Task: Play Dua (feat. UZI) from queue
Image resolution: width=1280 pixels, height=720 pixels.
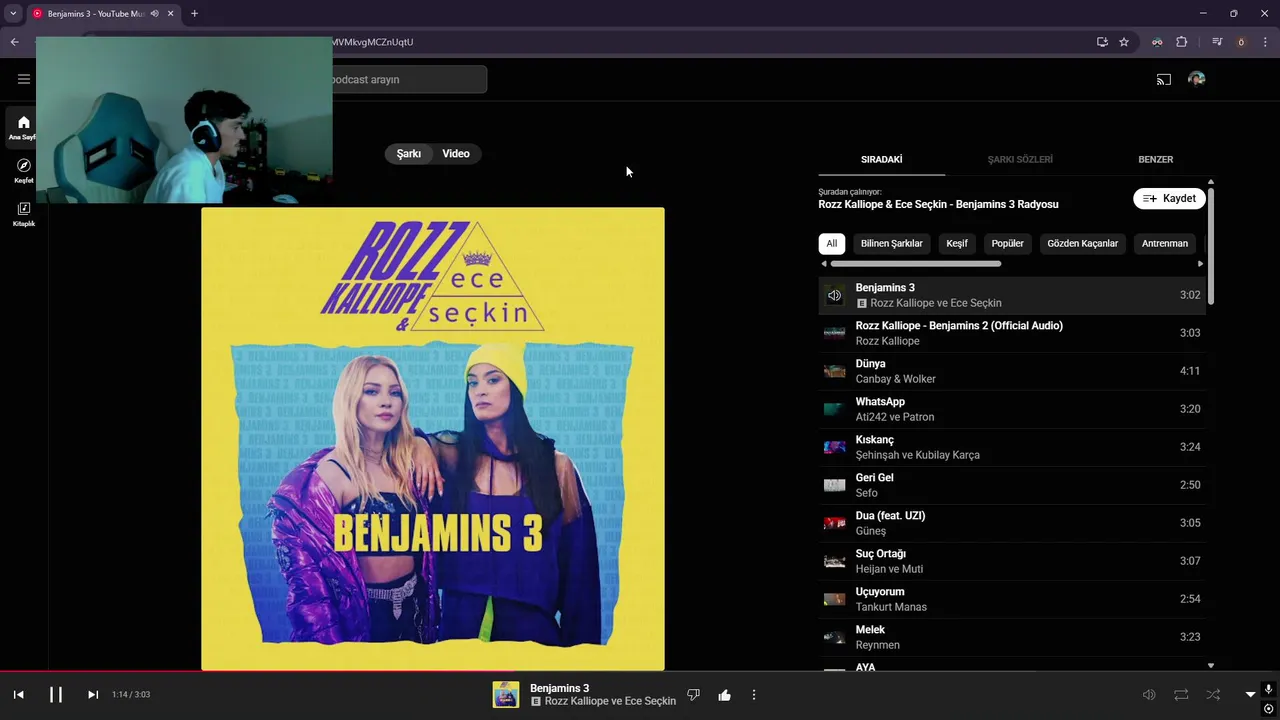Action: (1012, 523)
